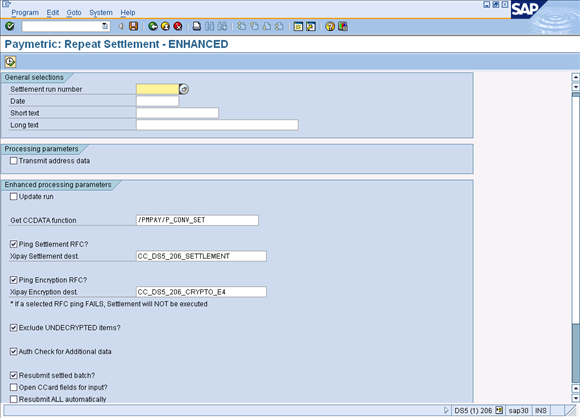Open the Goto menu
The height and width of the screenshot is (418, 580).
tap(74, 13)
